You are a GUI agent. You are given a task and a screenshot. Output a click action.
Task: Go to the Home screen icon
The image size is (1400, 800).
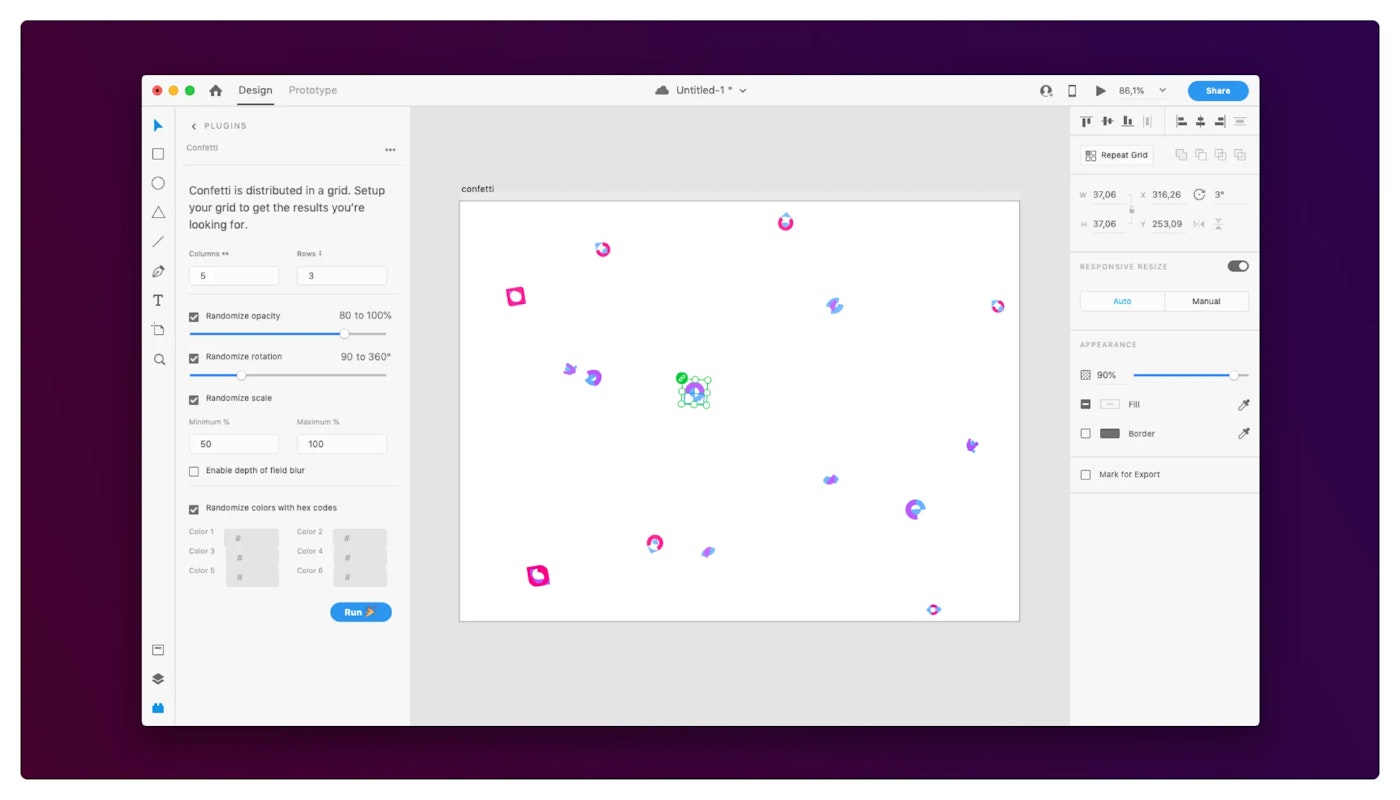pyautogui.click(x=215, y=90)
